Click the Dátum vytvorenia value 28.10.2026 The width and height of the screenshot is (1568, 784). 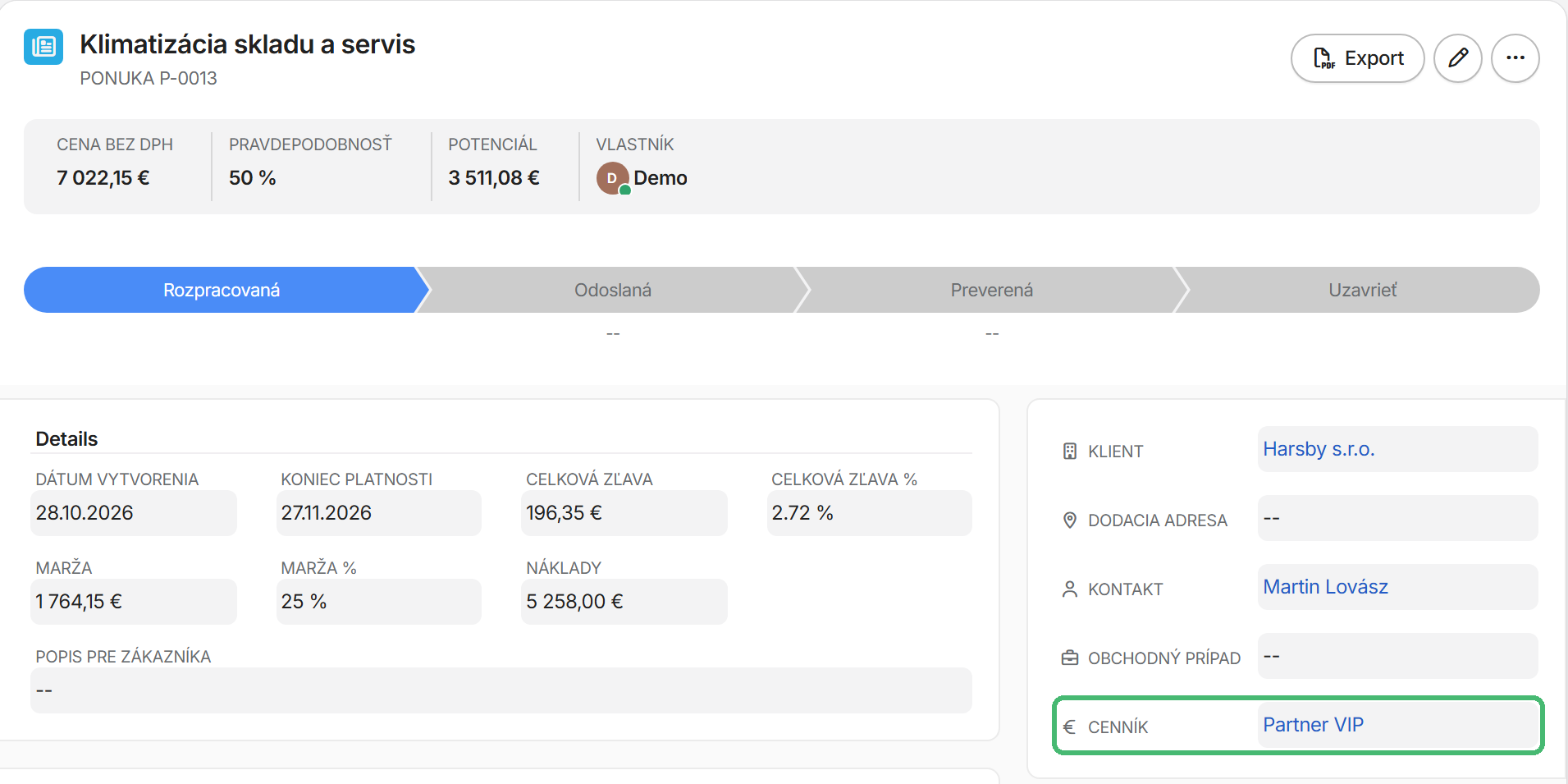(85, 513)
